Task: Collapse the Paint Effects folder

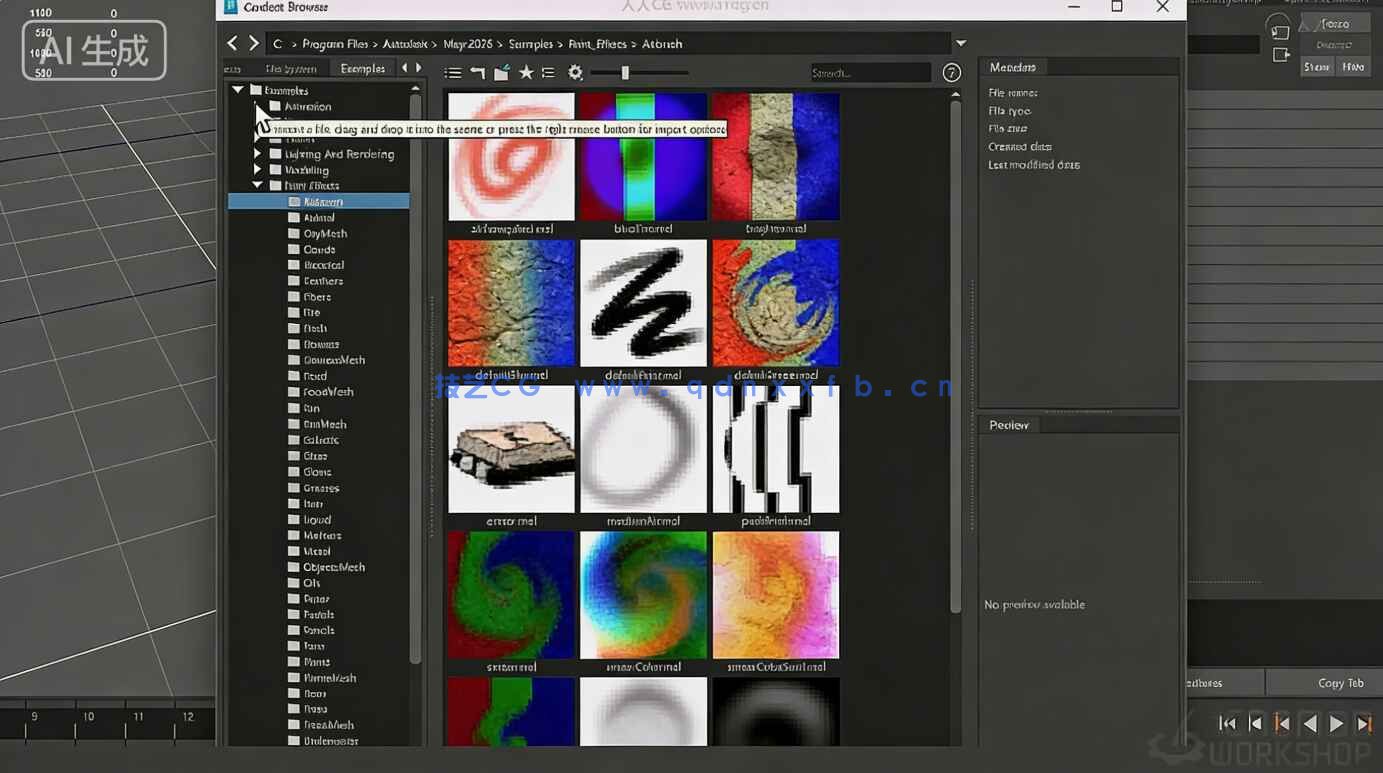Action: [258, 185]
